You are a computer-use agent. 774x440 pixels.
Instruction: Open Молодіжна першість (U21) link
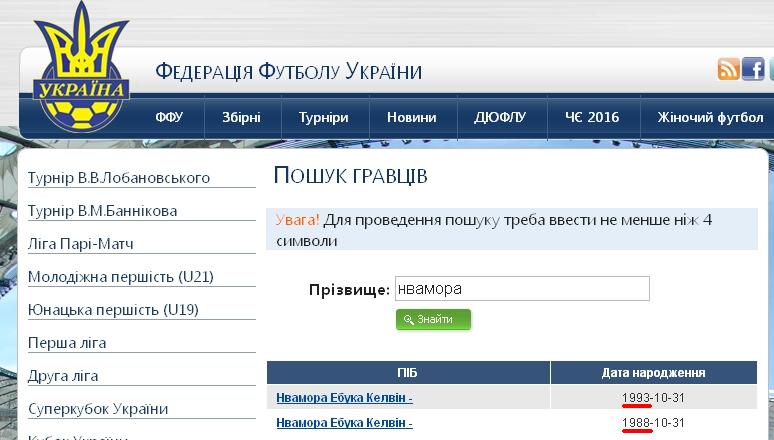point(121,277)
